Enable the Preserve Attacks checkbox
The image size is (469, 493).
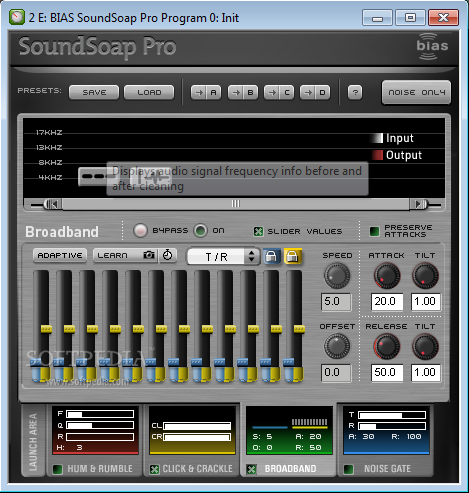click(x=374, y=231)
